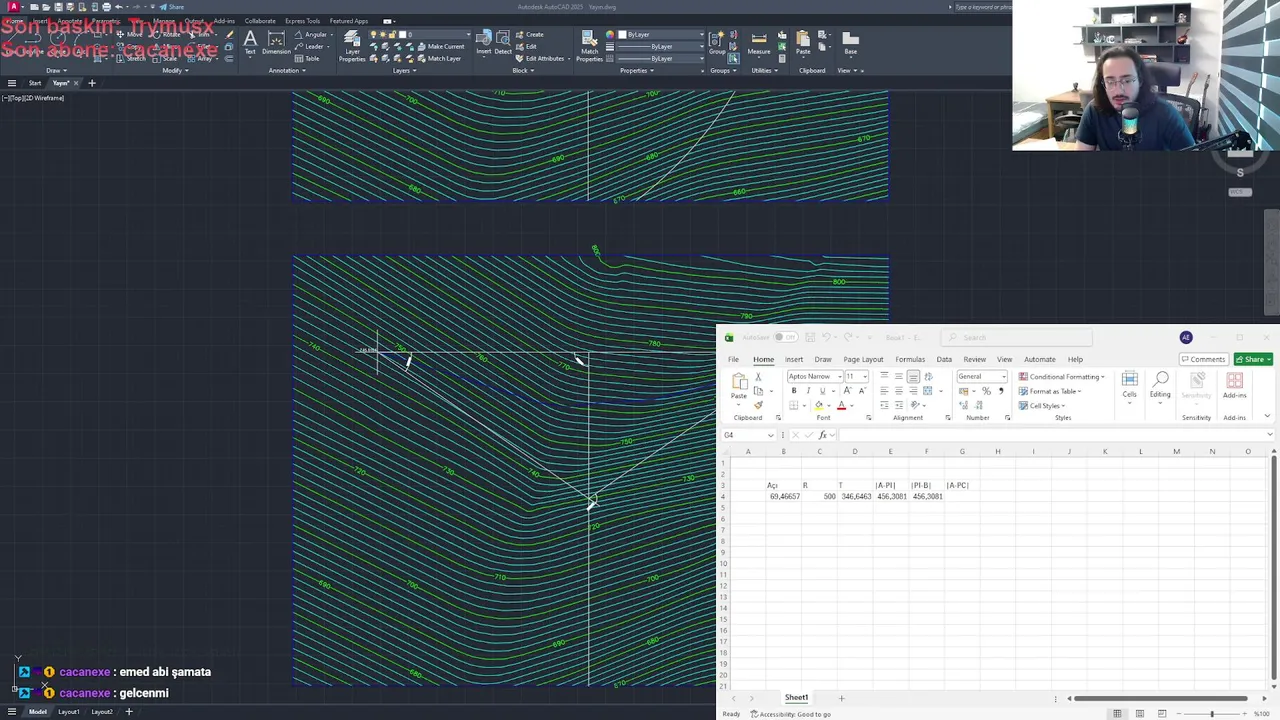Click the Excel Format Painter icon
The width and height of the screenshot is (1280, 720).
tap(758, 403)
